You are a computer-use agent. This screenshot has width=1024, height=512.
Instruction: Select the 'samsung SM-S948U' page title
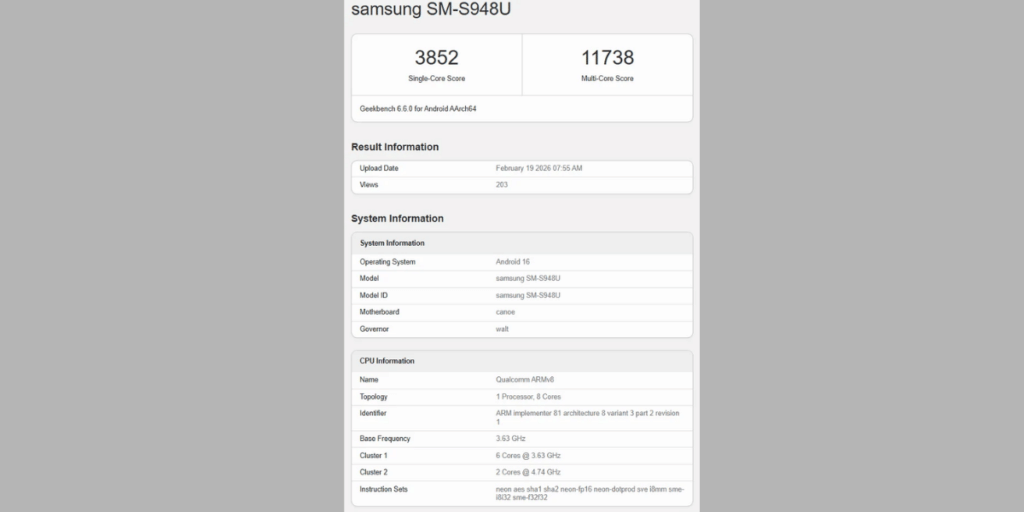[x=431, y=9]
